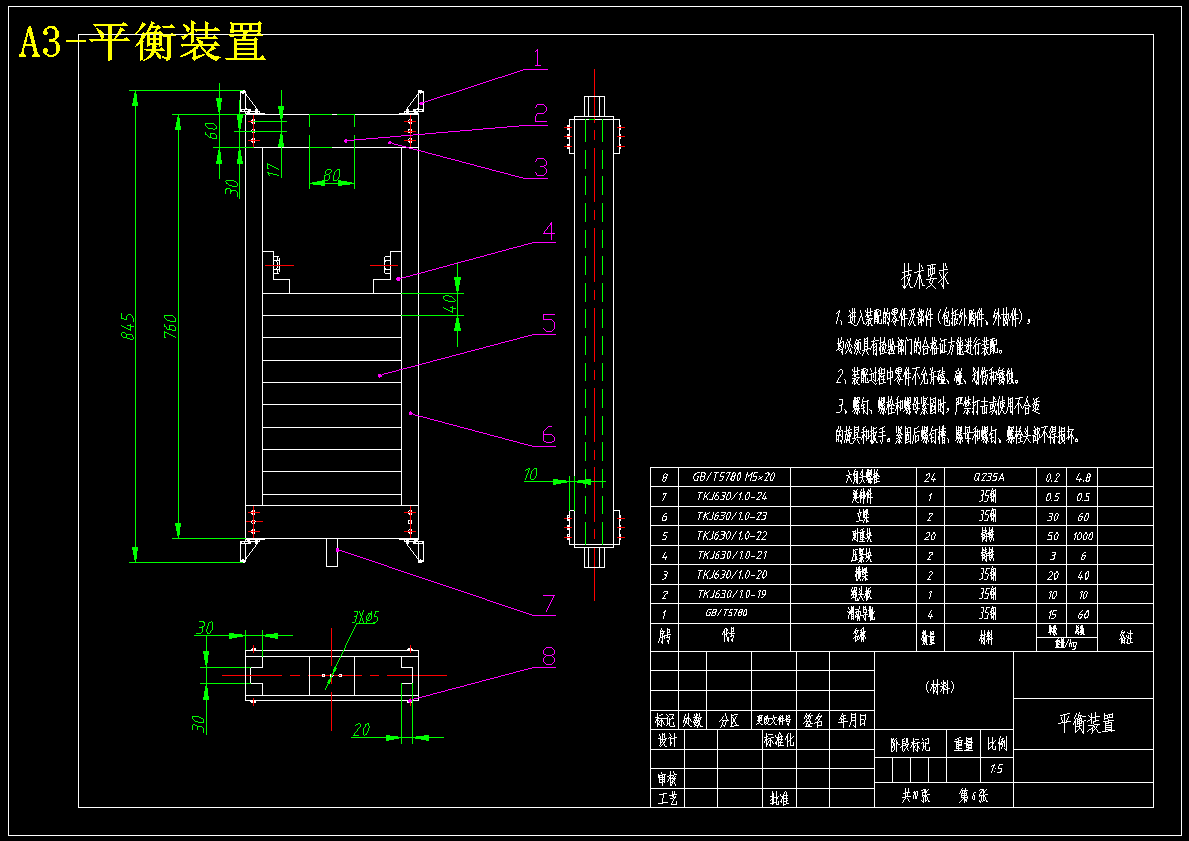Image resolution: width=1189 pixels, height=841 pixels.
Task: Select the 'TKJ630/1.0-19' table cell
Action: [x=732, y=595]
